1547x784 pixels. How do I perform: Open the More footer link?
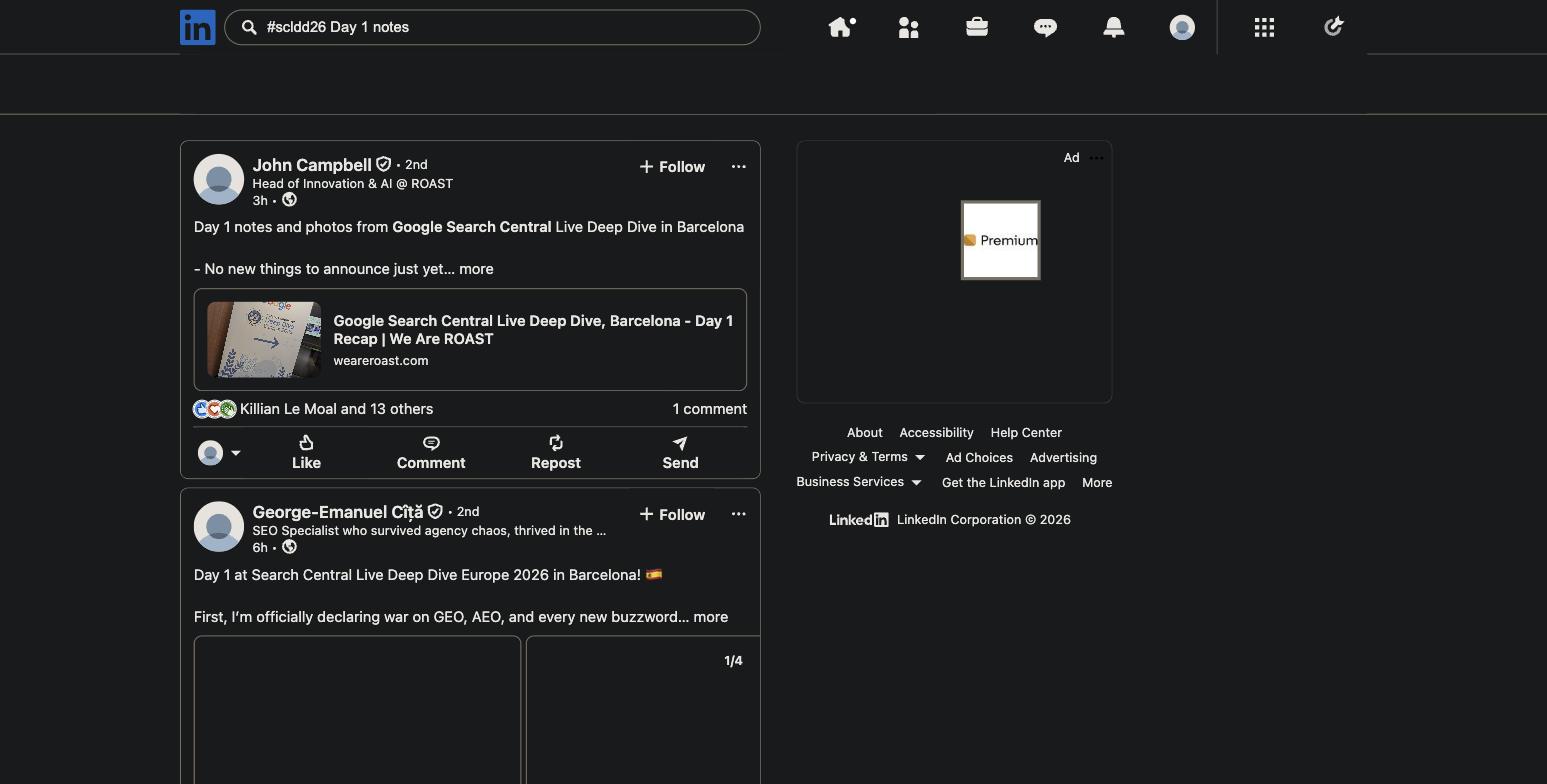[1097, 483]
